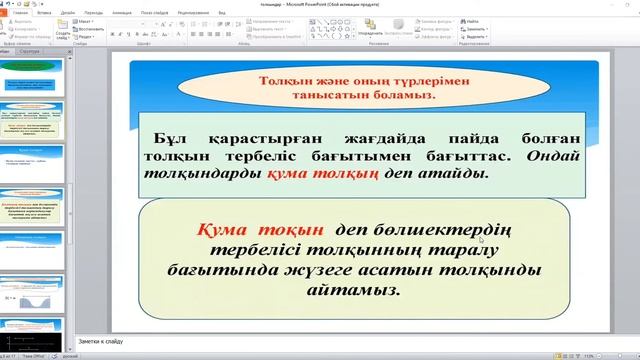Click the Reset (Восстановить) button
The image size is (640, 360).
pyautogui.click(x=88, y=29)
